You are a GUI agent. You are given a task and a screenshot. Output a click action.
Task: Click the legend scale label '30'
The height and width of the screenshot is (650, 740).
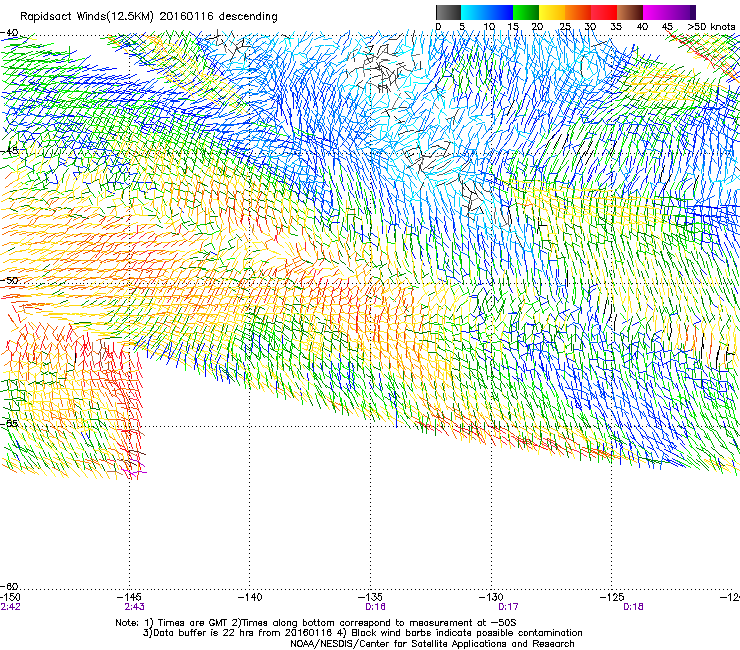(x=590, y=27)
